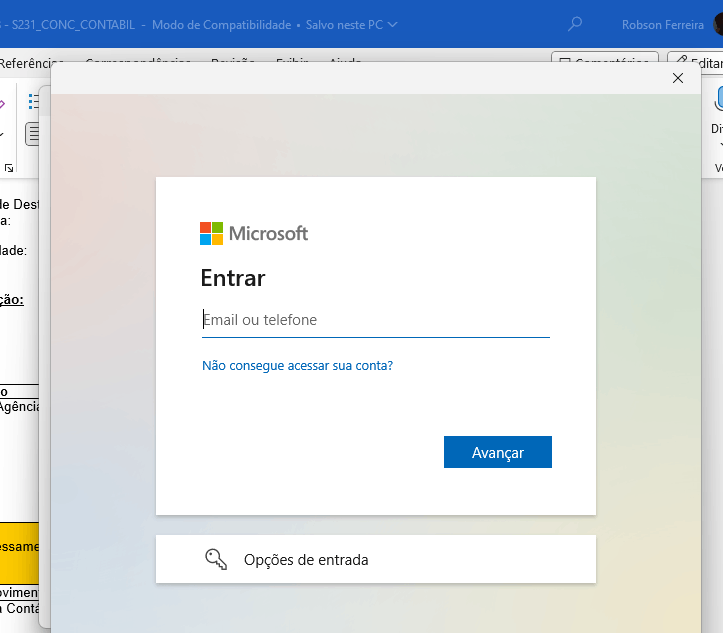Open the search magnifier in Word title bar
723x633 pixels.
click(575, 24)
